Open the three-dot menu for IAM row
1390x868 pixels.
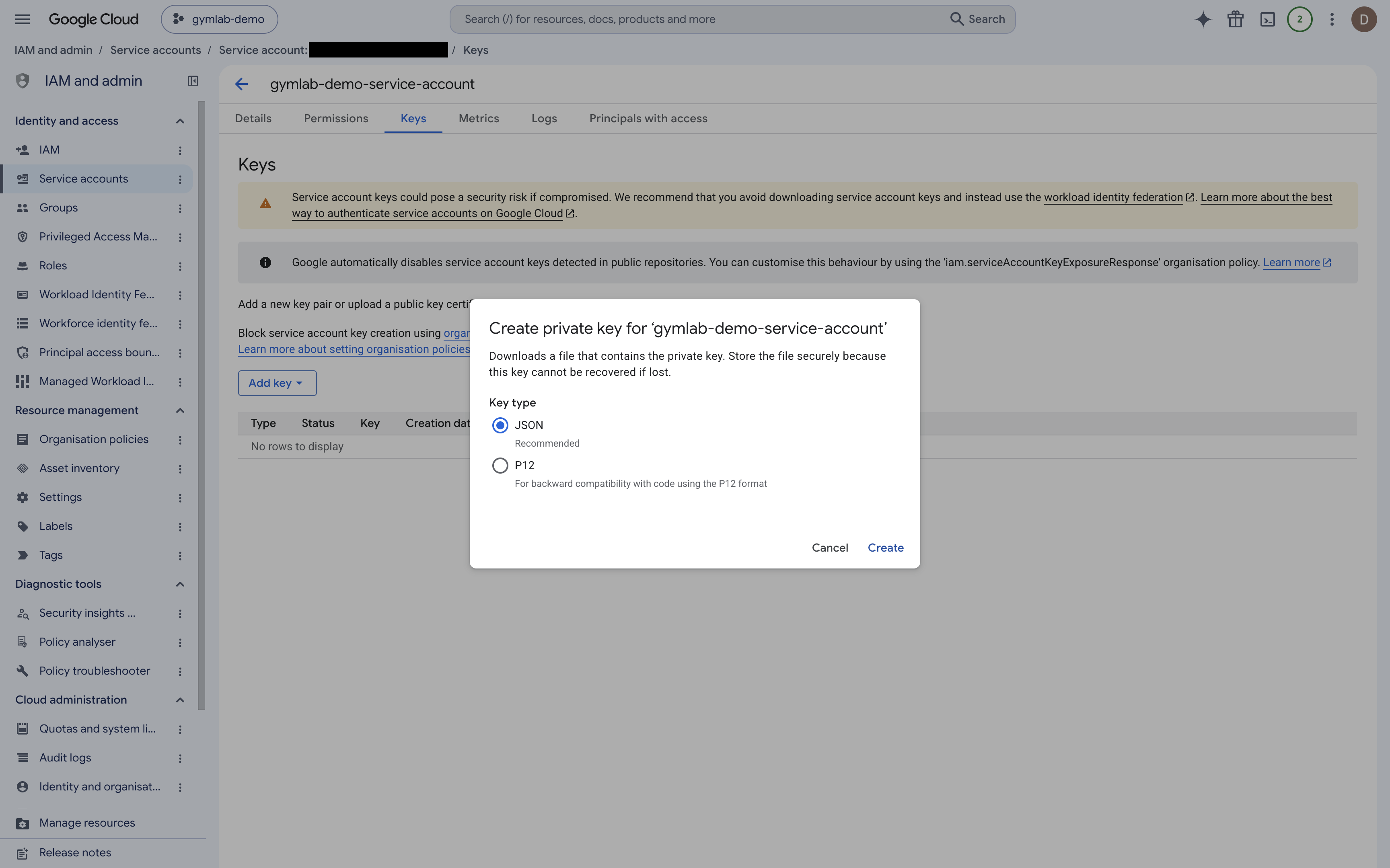point(180,150)
